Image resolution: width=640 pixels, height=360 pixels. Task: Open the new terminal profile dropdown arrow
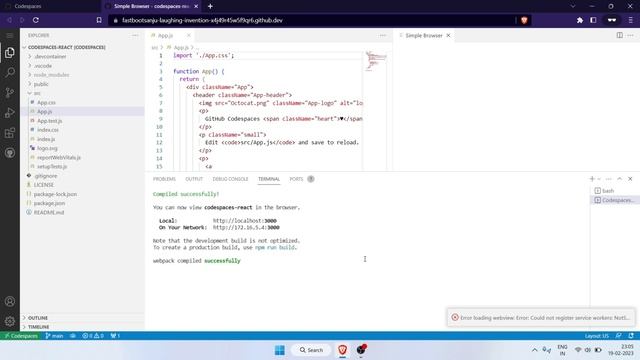pos(599,179)
